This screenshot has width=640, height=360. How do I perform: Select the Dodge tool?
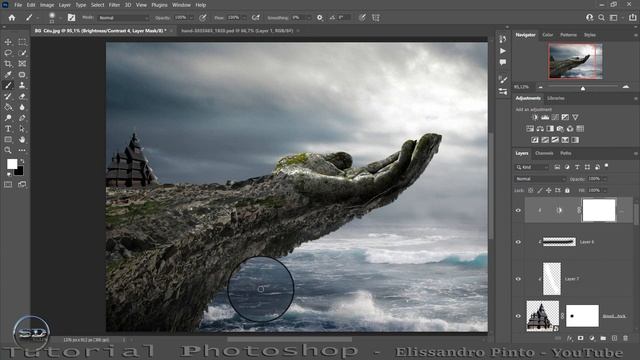point(8,118)
